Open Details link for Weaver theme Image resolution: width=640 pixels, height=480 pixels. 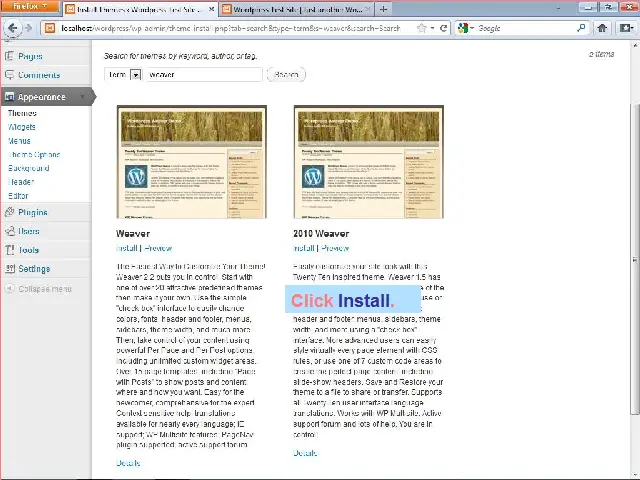[128, 463]
